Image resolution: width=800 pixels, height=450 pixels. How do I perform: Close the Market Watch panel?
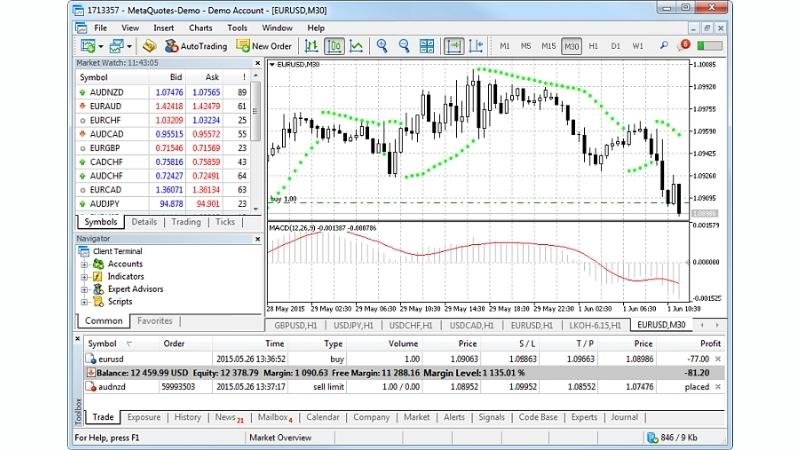tap(258, 63)
